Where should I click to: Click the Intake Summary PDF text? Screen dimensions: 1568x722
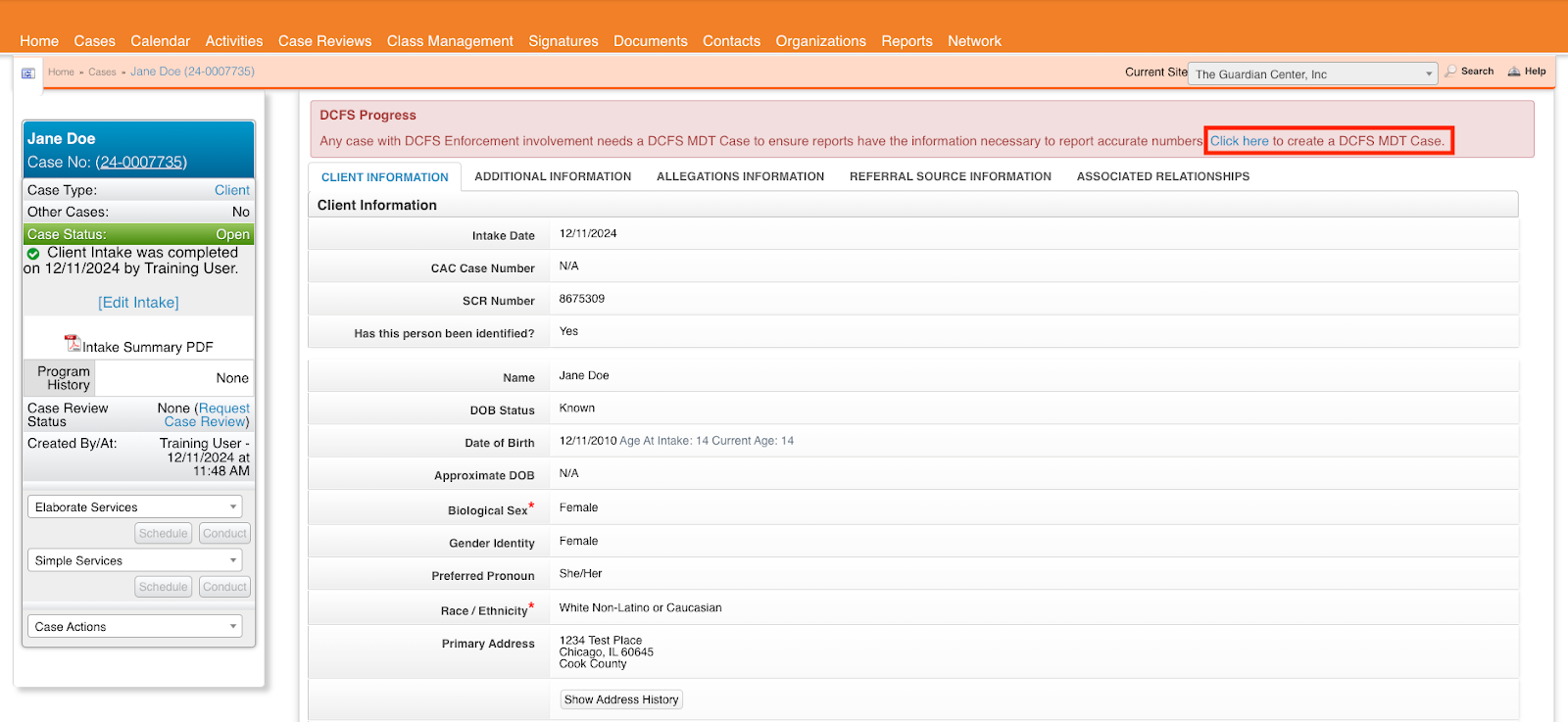tap(148, 347)
